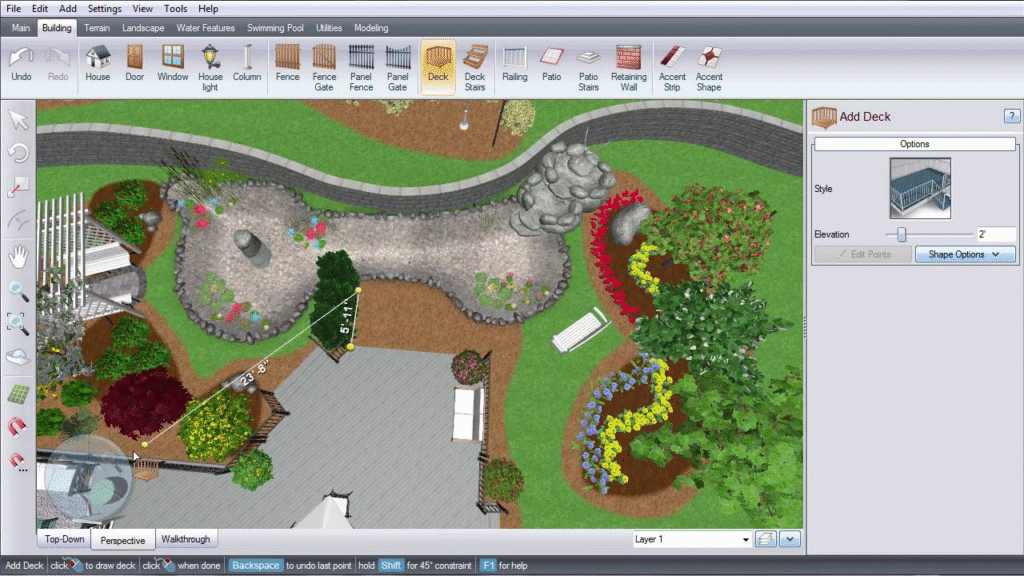Screen dimensions: 1024x576
Task: Click arrow button beside layers icon
Action: [791, 540]
